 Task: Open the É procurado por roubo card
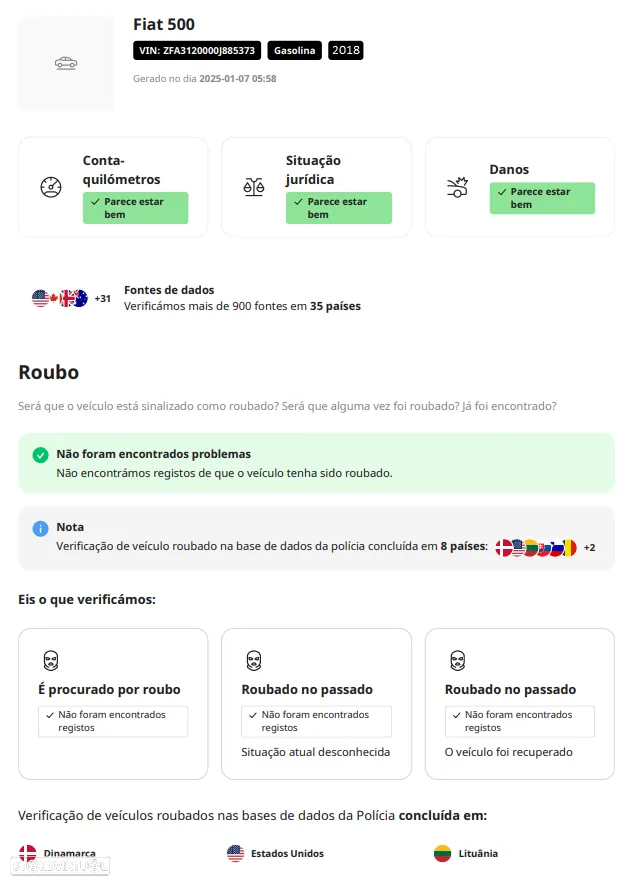coord(113,704)
